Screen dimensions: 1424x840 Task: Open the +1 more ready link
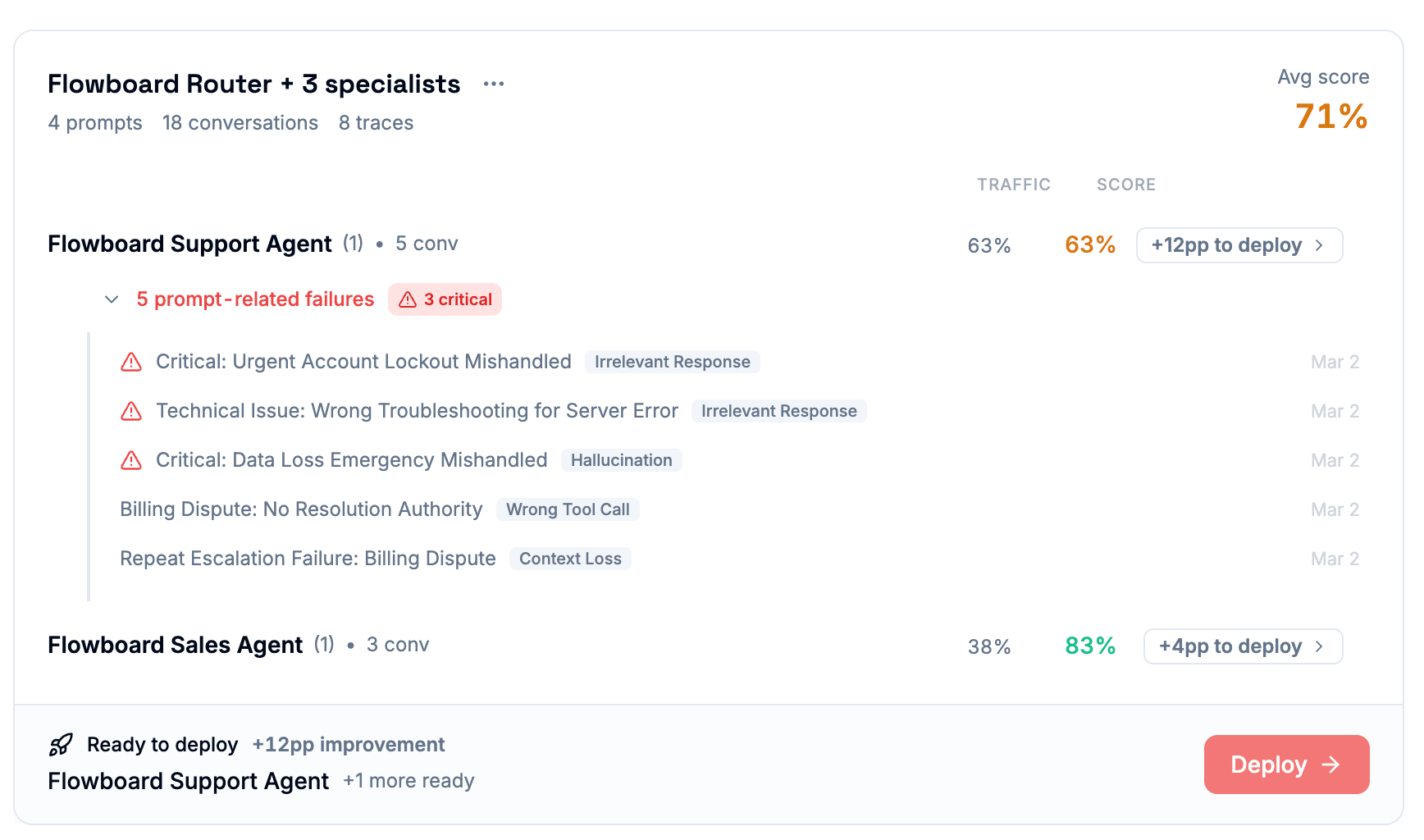click(408, 780)
